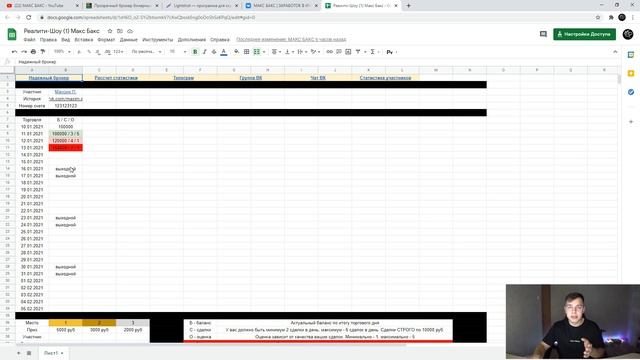Click the Настройки Доступа share button
This screenshot has width=640, height=360.
[x=584, y=34]
